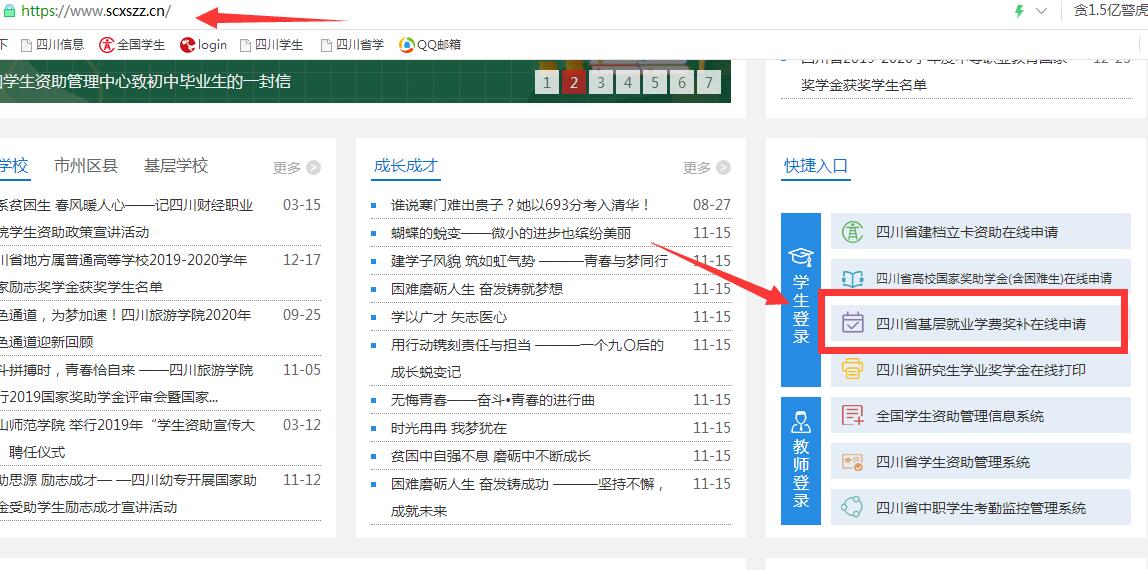Expand 更多 beside 基层学校 tab
Viewport: 1148px width, 570px height.
297,168
